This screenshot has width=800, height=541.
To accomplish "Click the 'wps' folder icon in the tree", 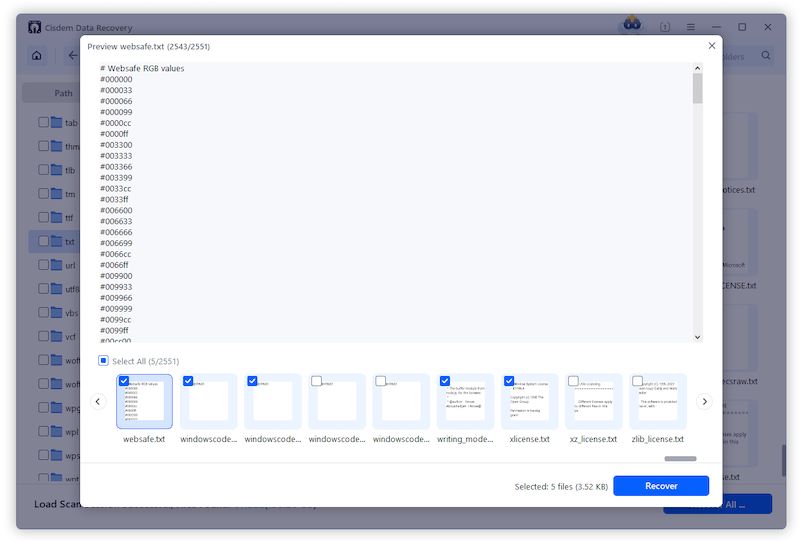I will pos(57,455).
